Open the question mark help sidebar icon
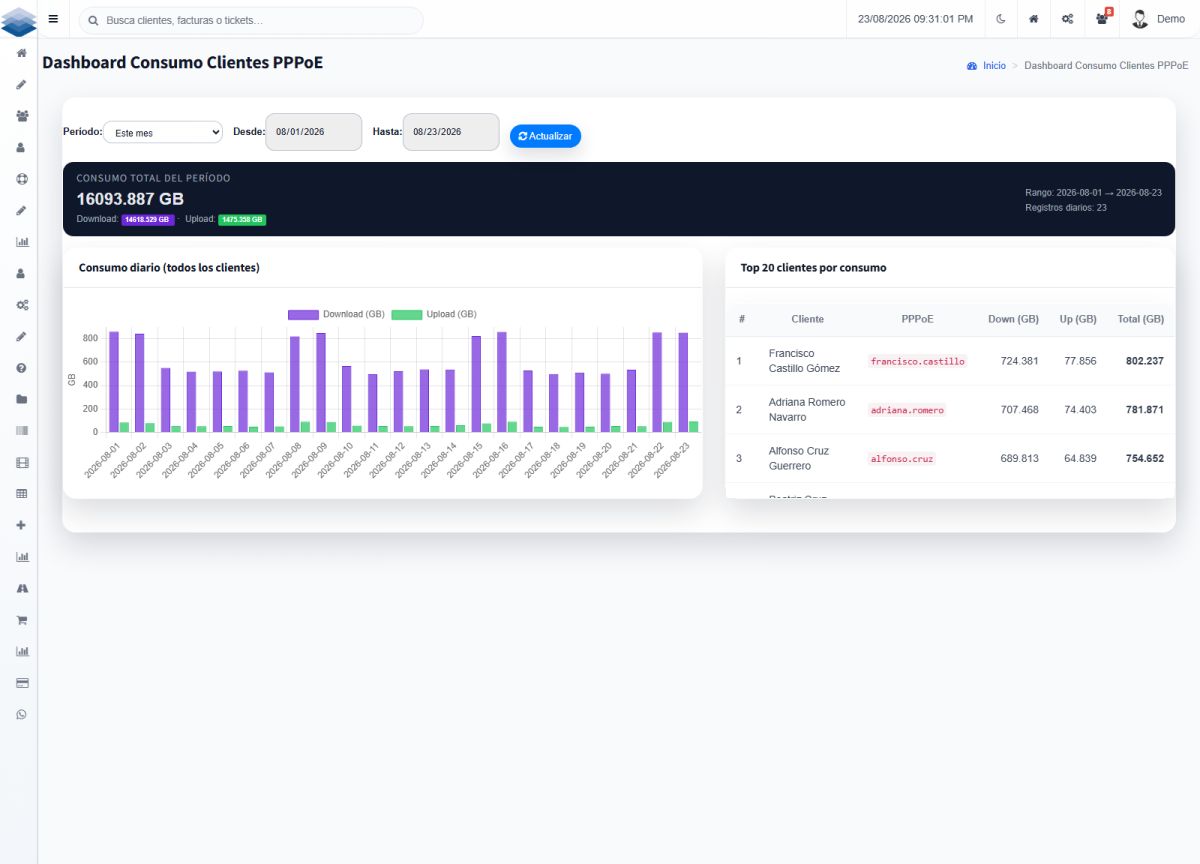This screenshot has width=1200, height=864. (22, 368)
